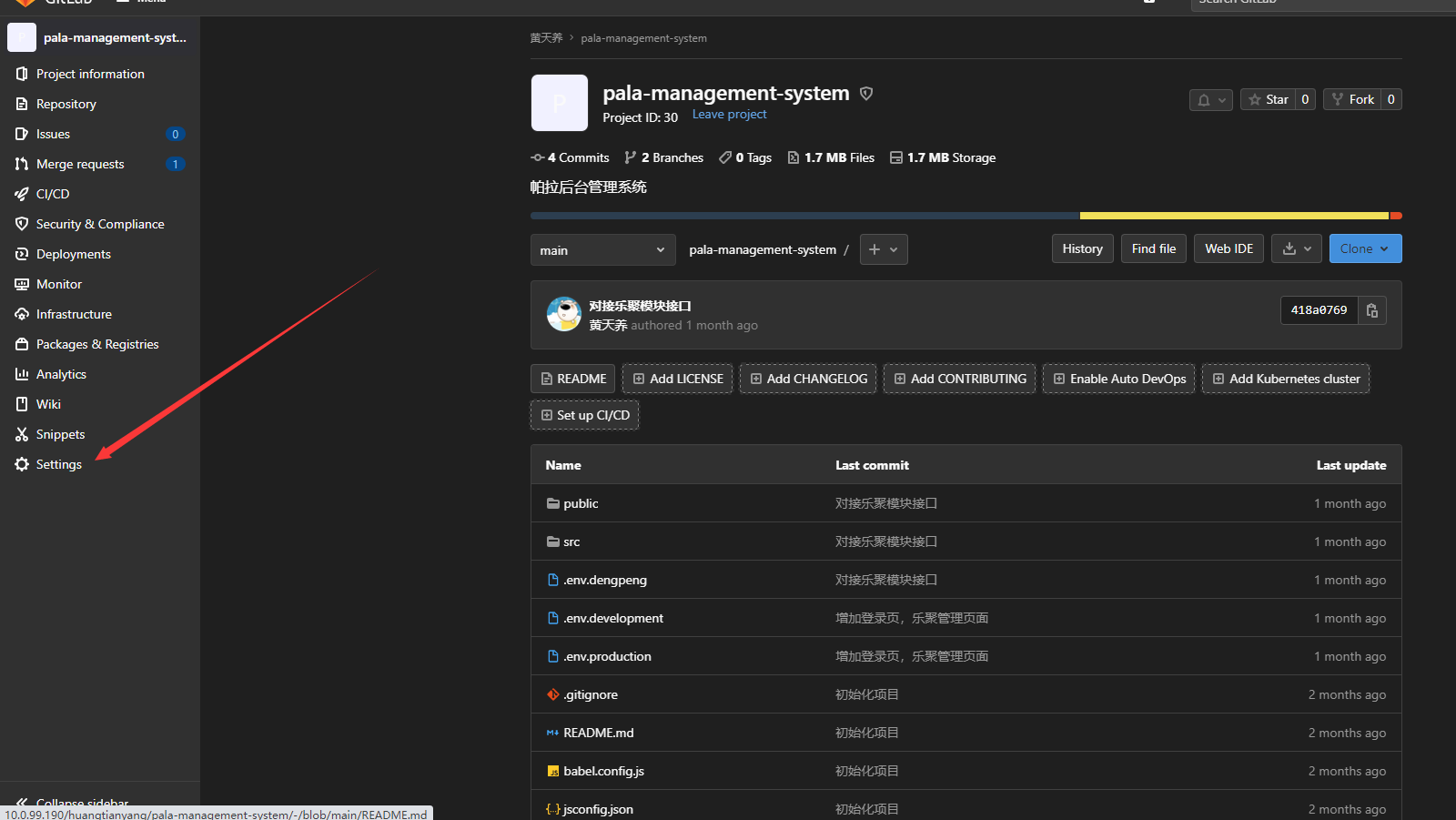Click the 黄天养 breadcrumb link

(546, 38)
